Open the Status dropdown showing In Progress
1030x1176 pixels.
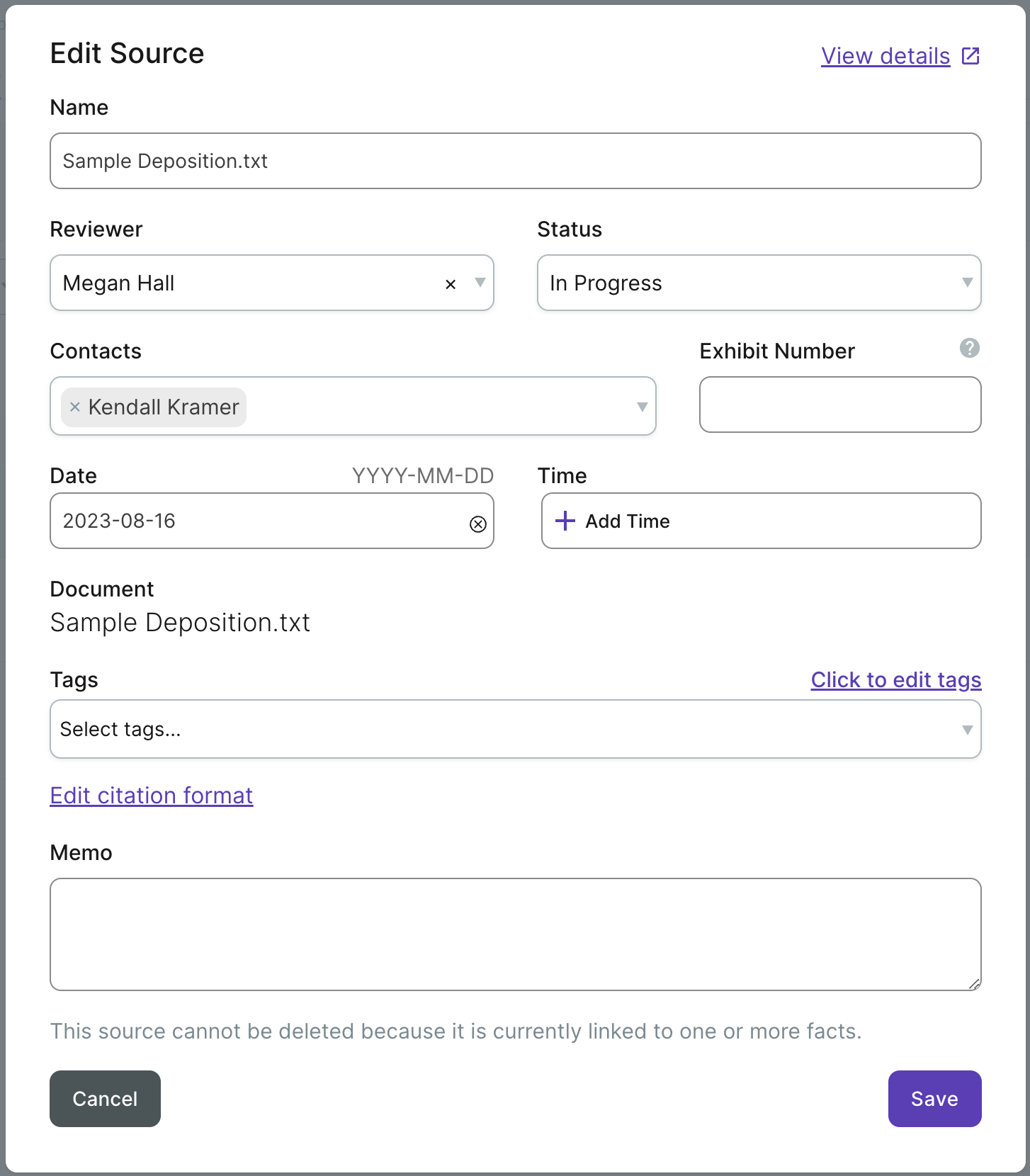[x=758, y=283]
